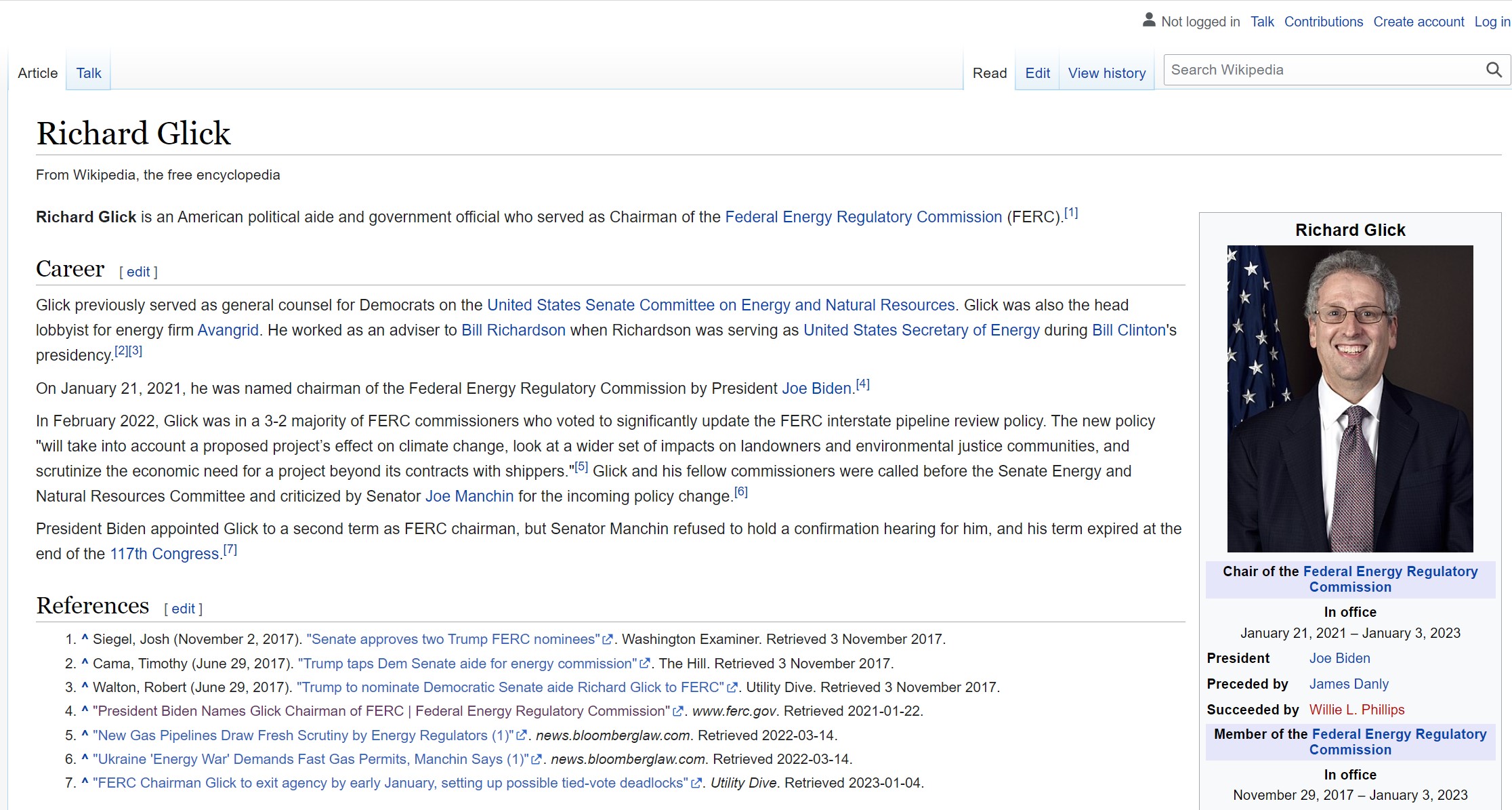This screenshot has width=1512, height=810.
Task: Click citation [5] after shippers quote
Action: tap(581, 467)
